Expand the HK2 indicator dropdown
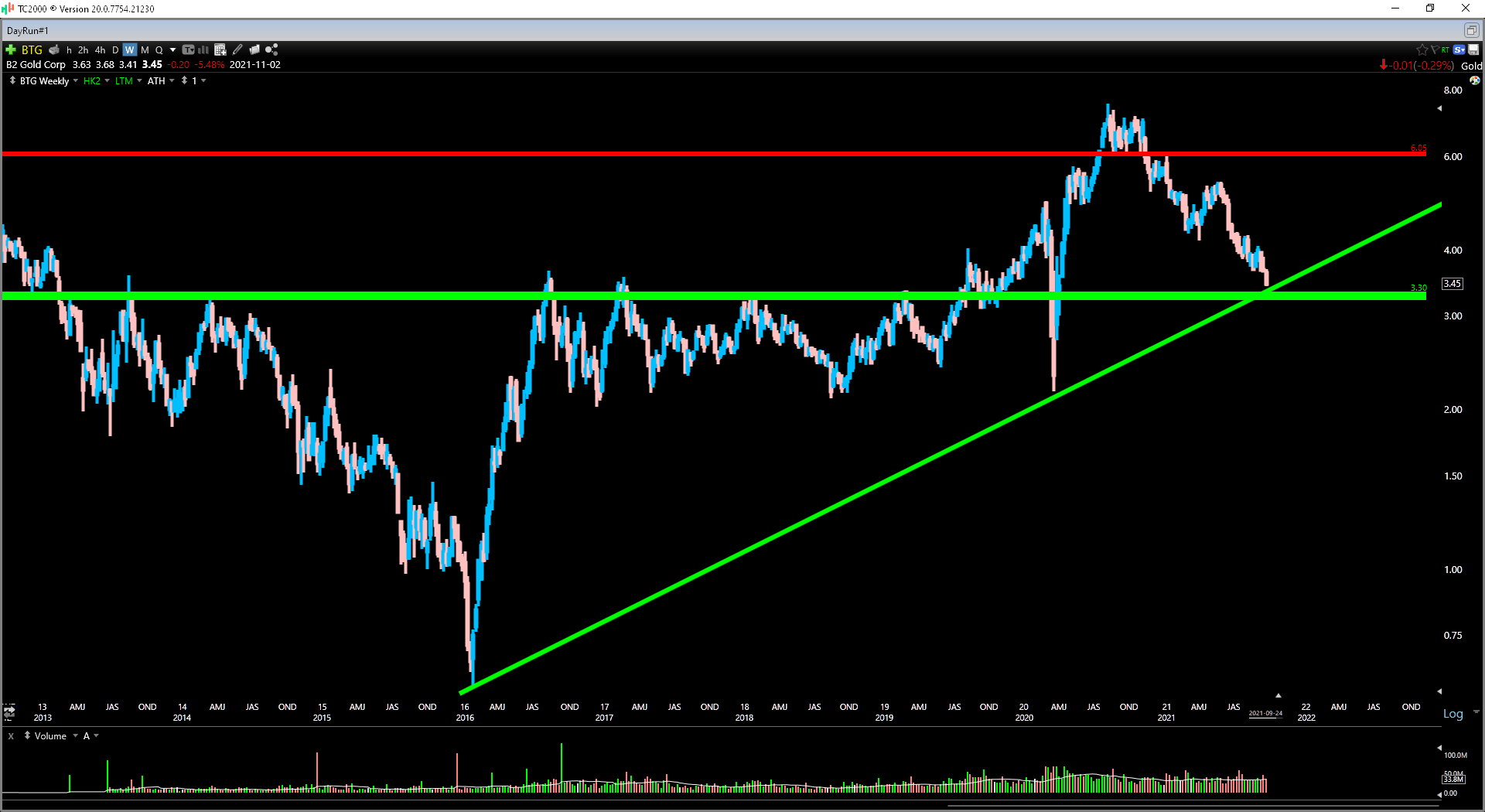 pos(107,80)
